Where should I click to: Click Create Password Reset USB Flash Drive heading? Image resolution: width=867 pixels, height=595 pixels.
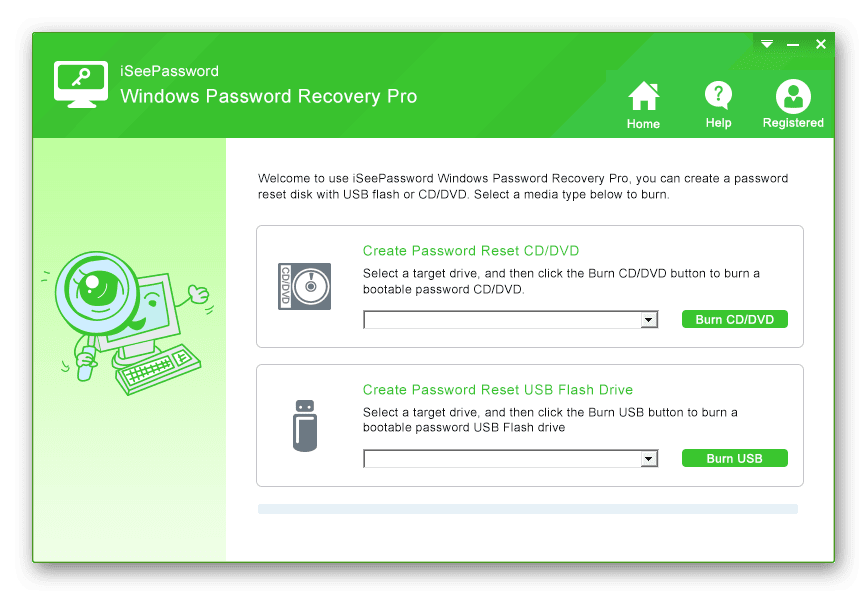498,390
